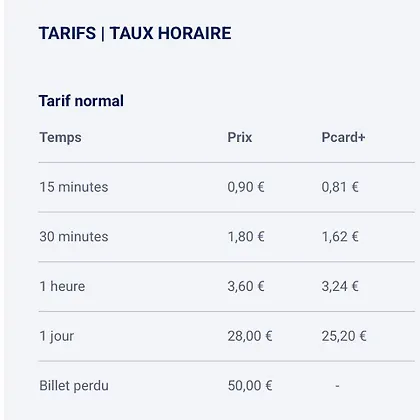Select the 30 minutes row label

coord(74,237)
